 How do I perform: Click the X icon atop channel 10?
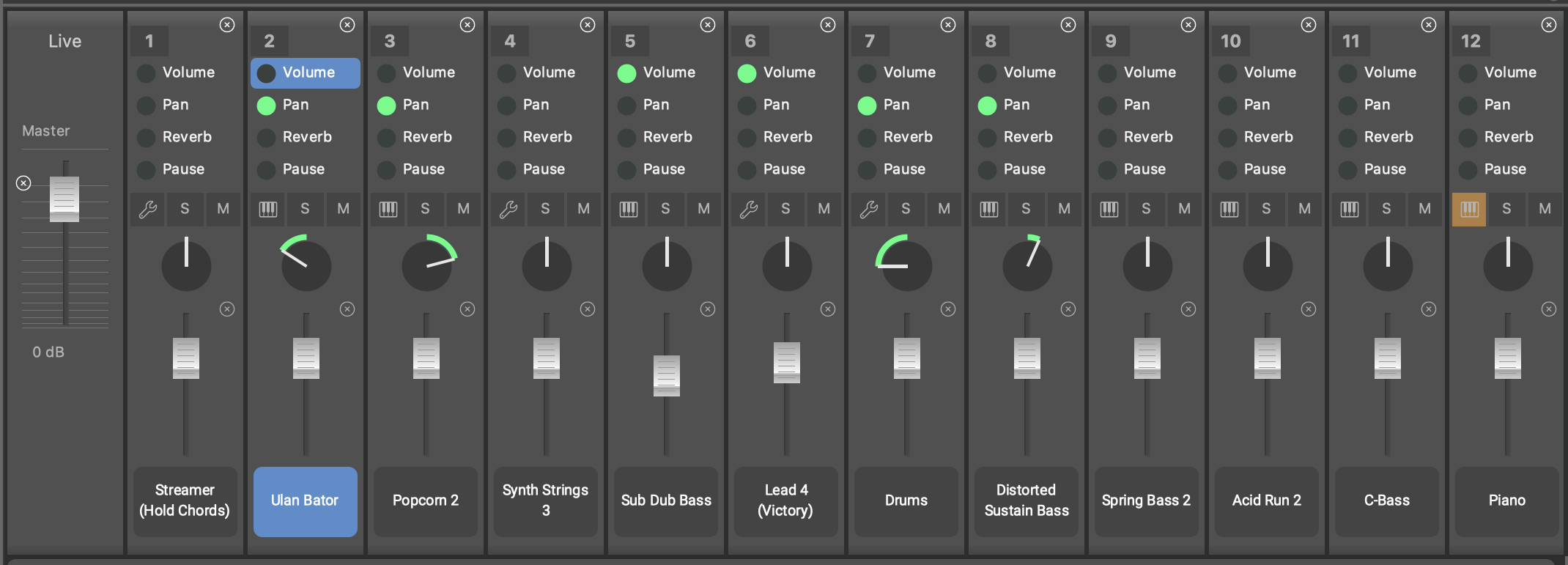1309,25
